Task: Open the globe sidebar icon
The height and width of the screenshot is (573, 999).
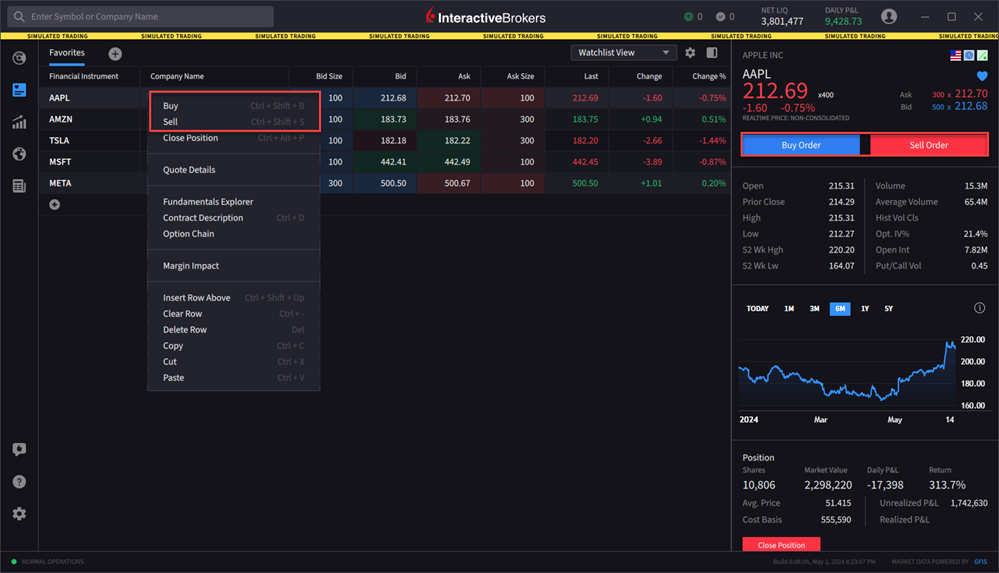Action: tap(19, 154)
